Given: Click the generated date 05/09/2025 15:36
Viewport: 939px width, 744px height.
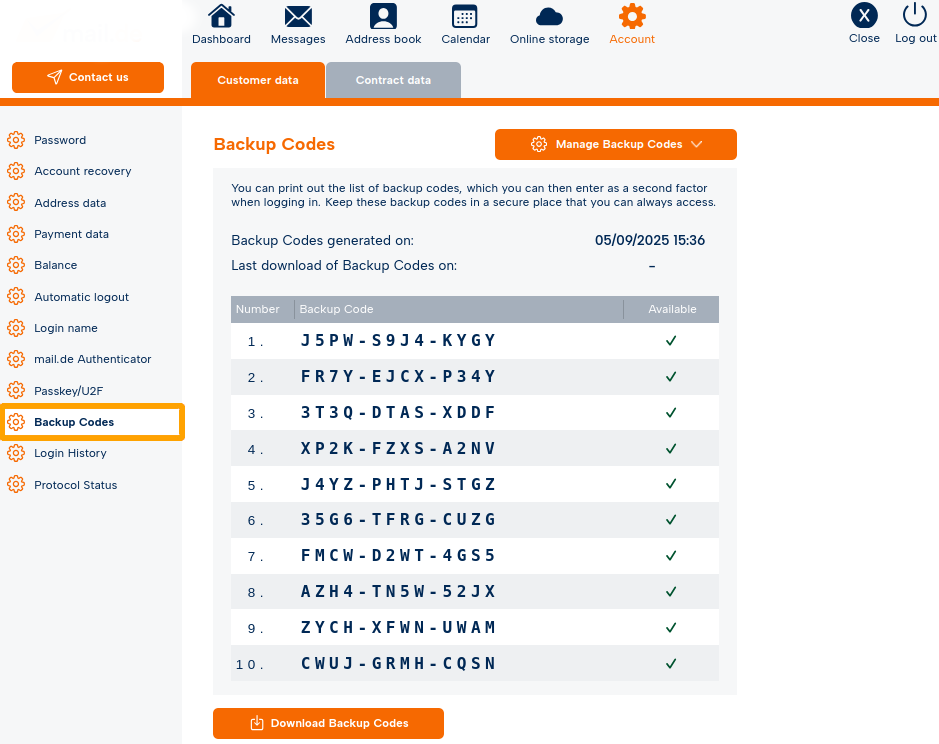Looking at the screenshot, I should 650,240.
